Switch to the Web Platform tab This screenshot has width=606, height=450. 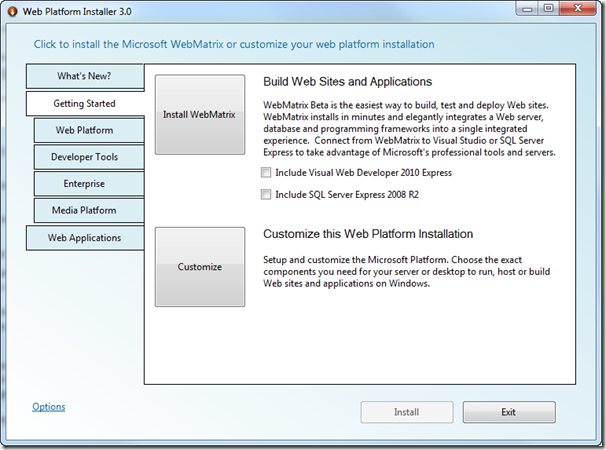tap(89, 130)
